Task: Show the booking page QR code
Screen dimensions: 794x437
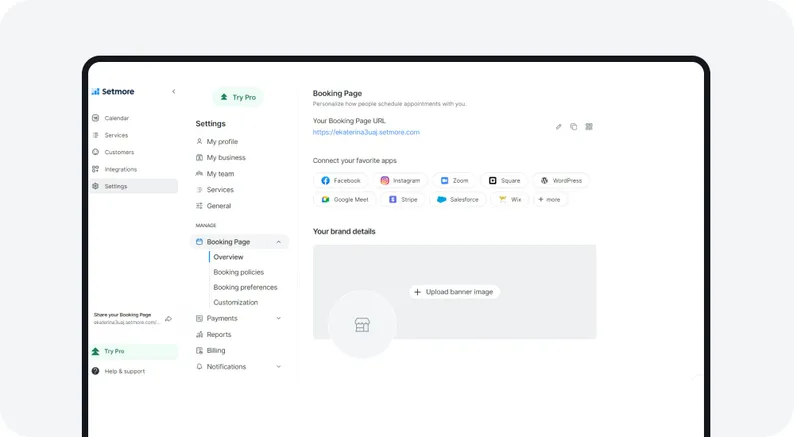Action: [589, 127]
